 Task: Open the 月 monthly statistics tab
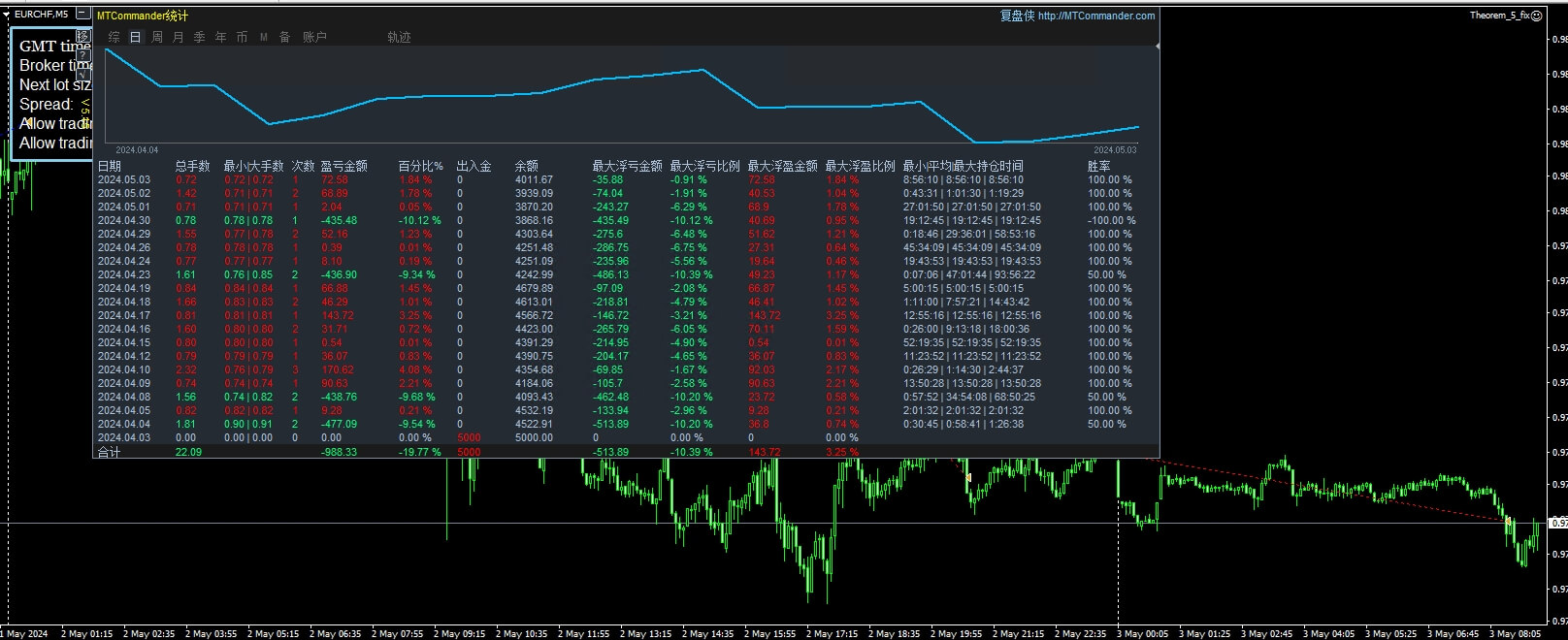click(179, 37)
